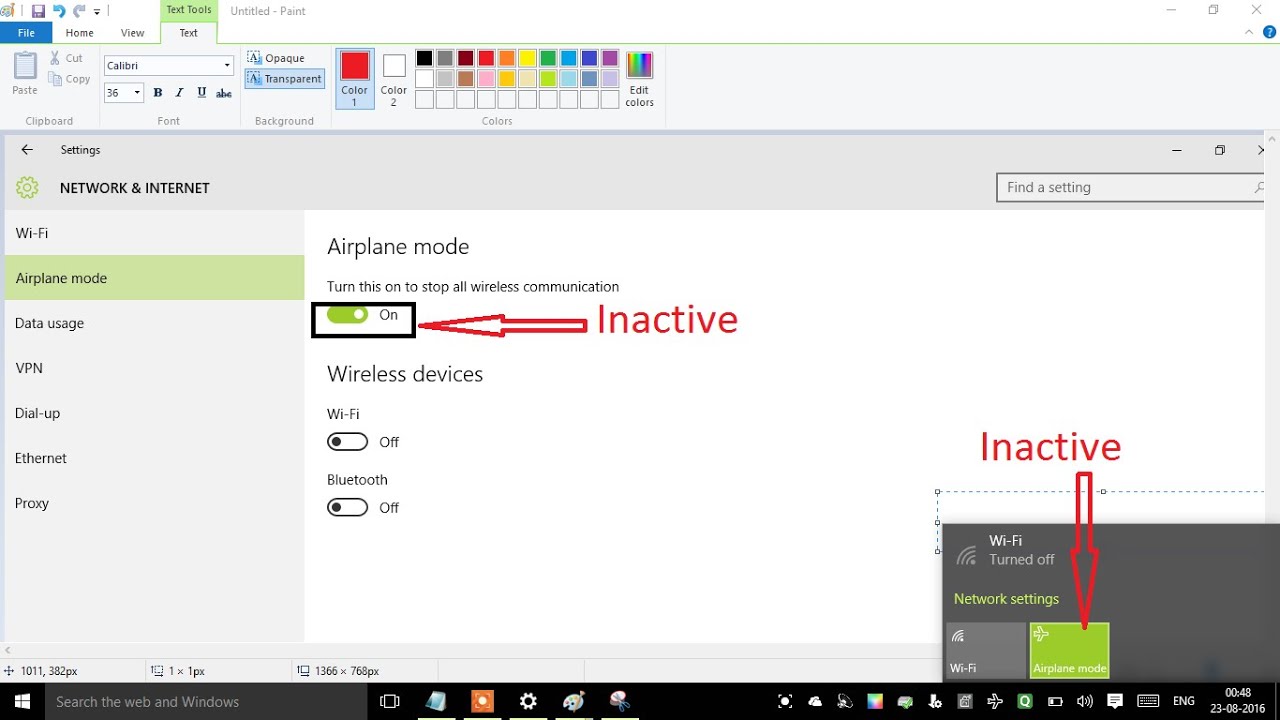Select Data usage in the settings sidebar

tap(154, 323)
